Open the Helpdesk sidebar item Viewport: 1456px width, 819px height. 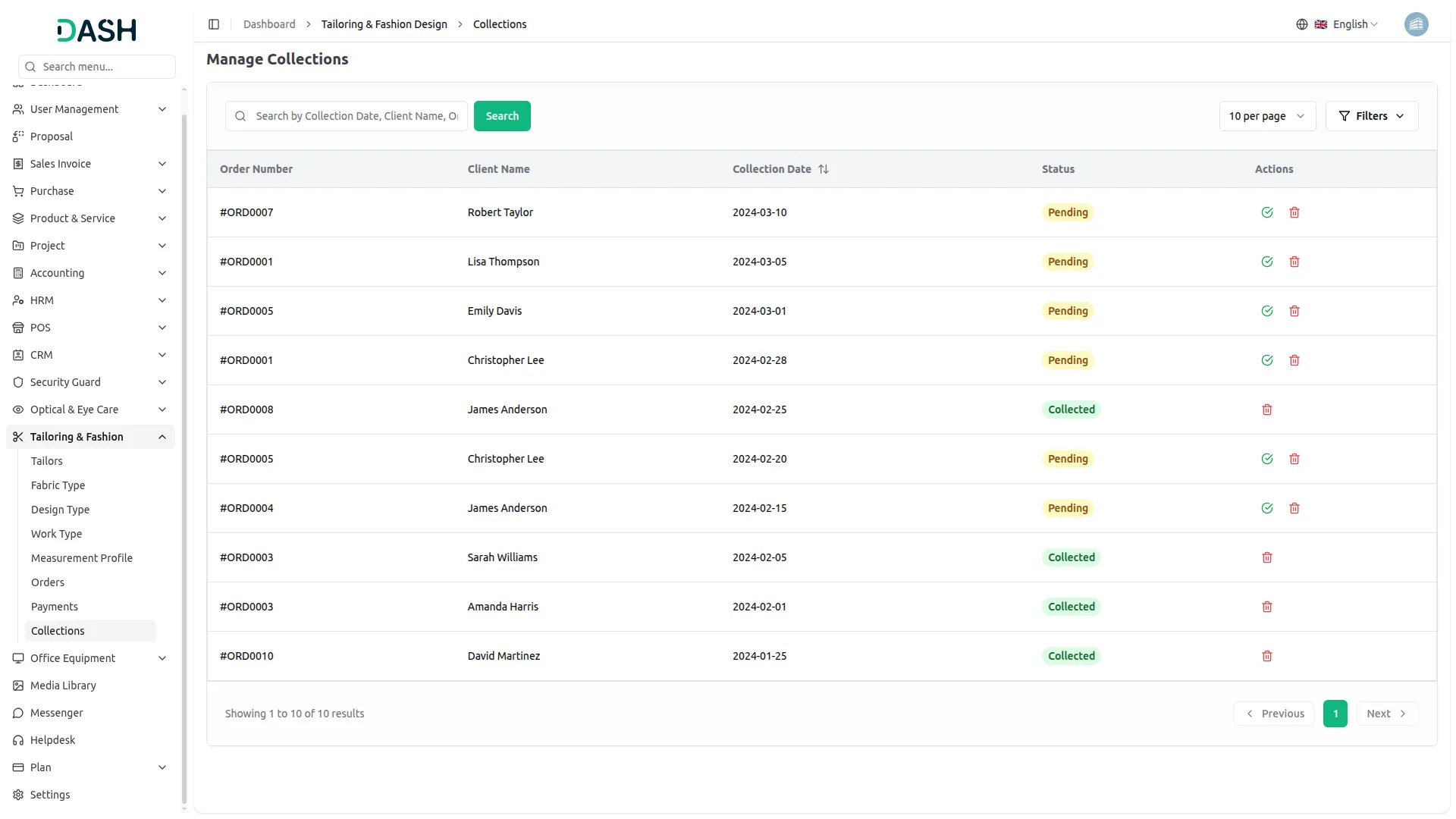click(x=89, y=740)
